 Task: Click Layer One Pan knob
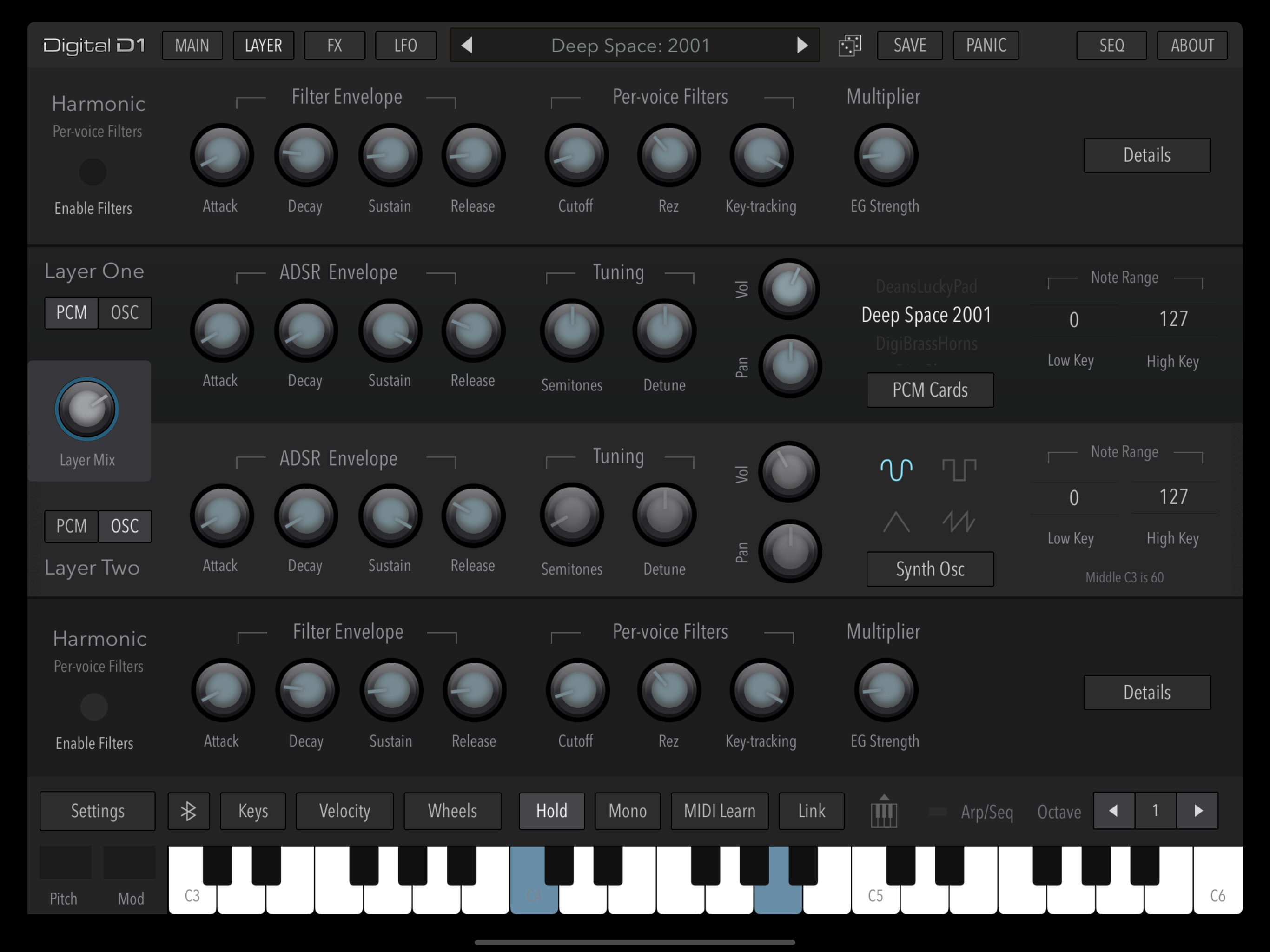click(x=790, y=366)
